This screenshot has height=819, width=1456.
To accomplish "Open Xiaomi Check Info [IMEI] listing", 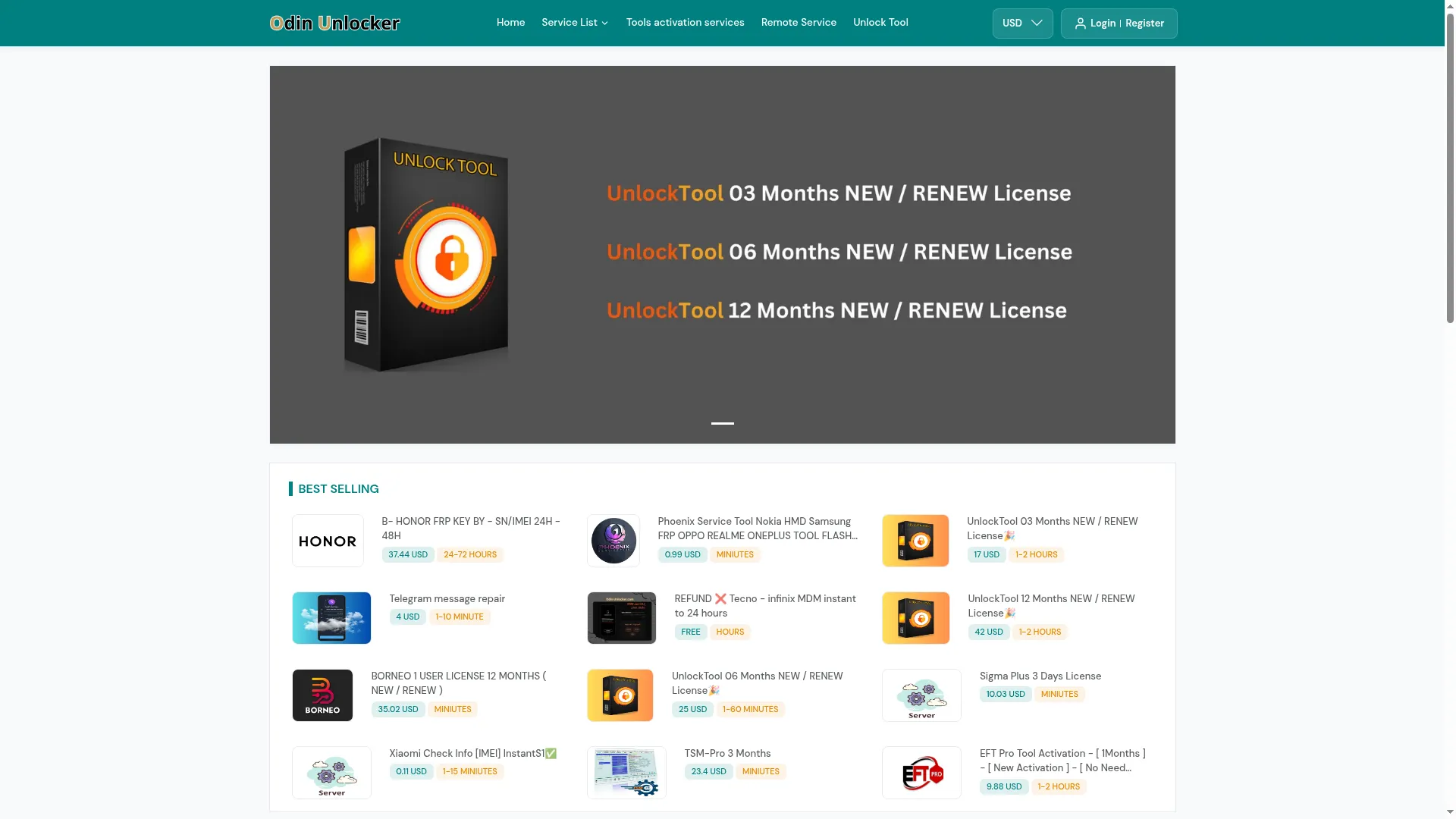I will pos(473,754).
